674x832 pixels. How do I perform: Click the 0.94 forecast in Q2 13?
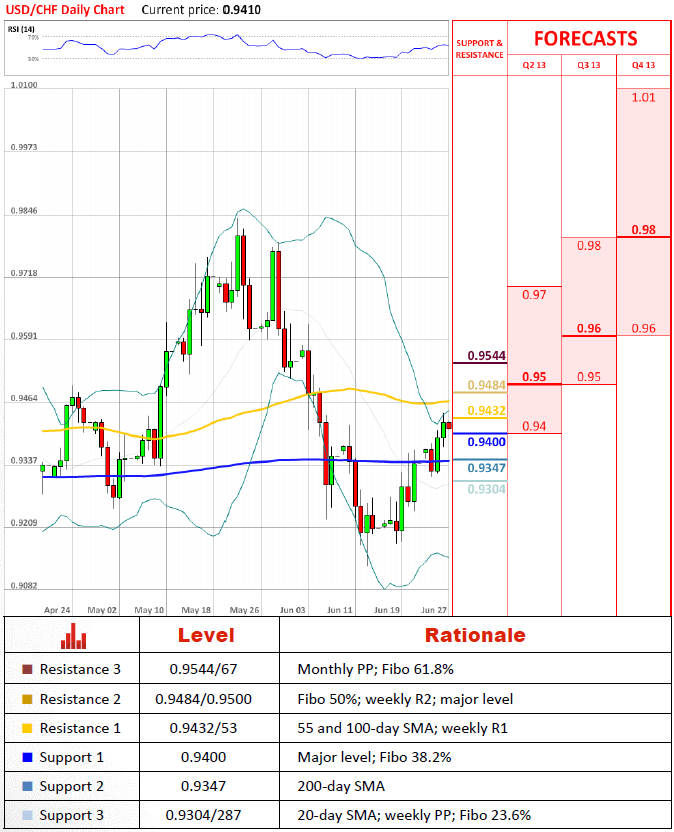point(534,426)
